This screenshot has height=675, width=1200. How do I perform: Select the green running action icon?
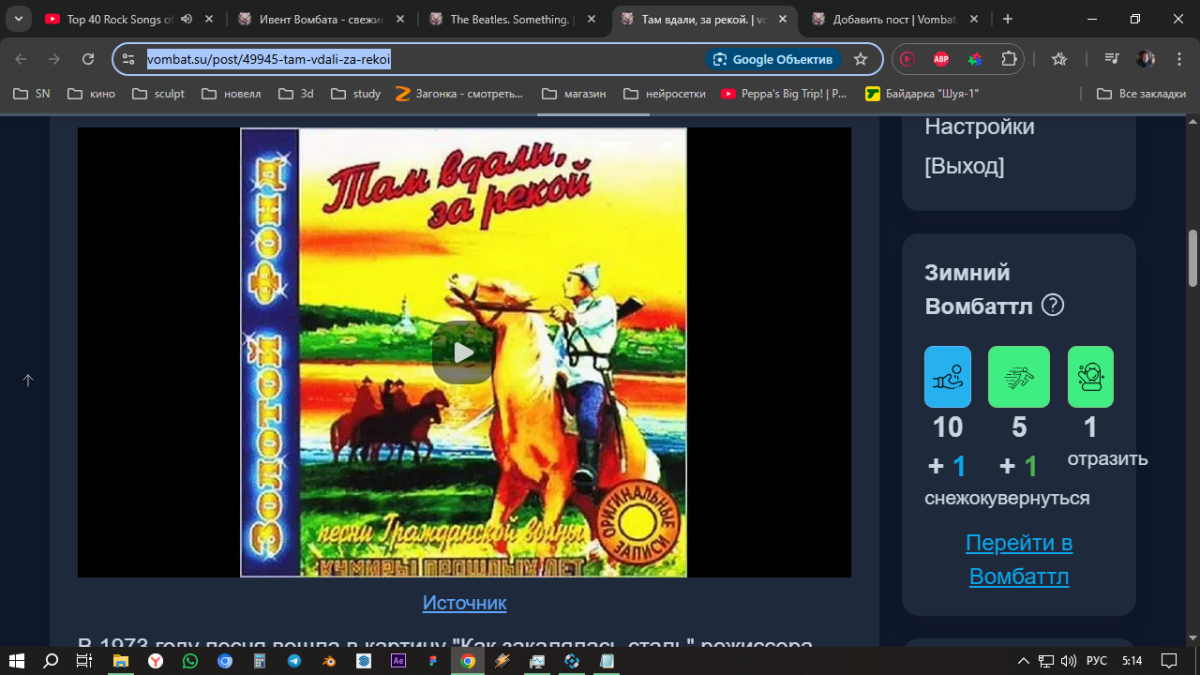pyautogui.click(x=1019, y=377)
